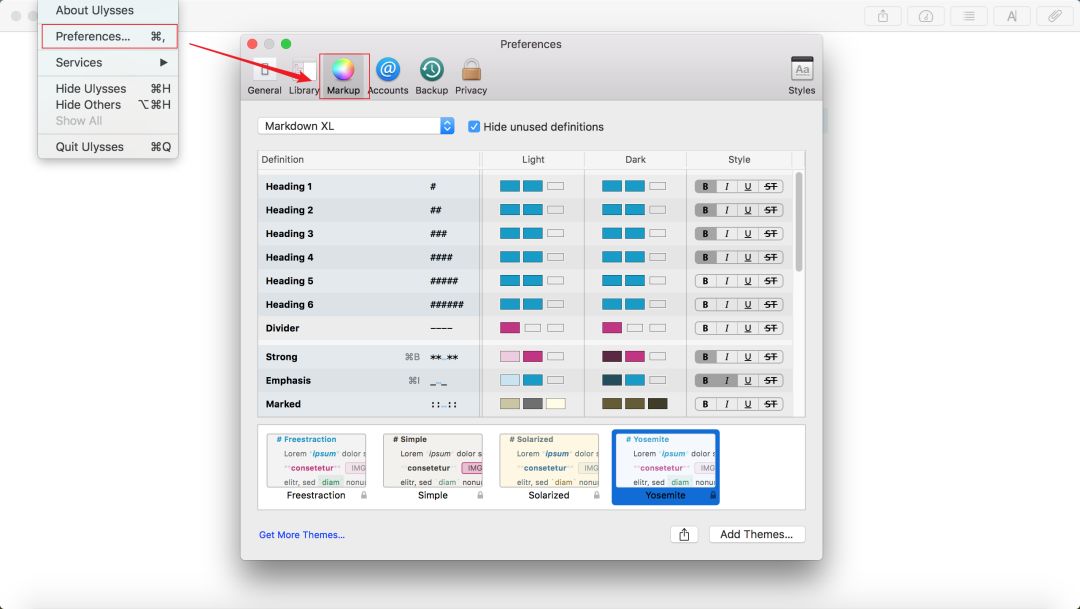Image resolution: width=1080 pixels, height=609 pixels.
Task: Toggle underline for Heading 3
Action: 748,234
